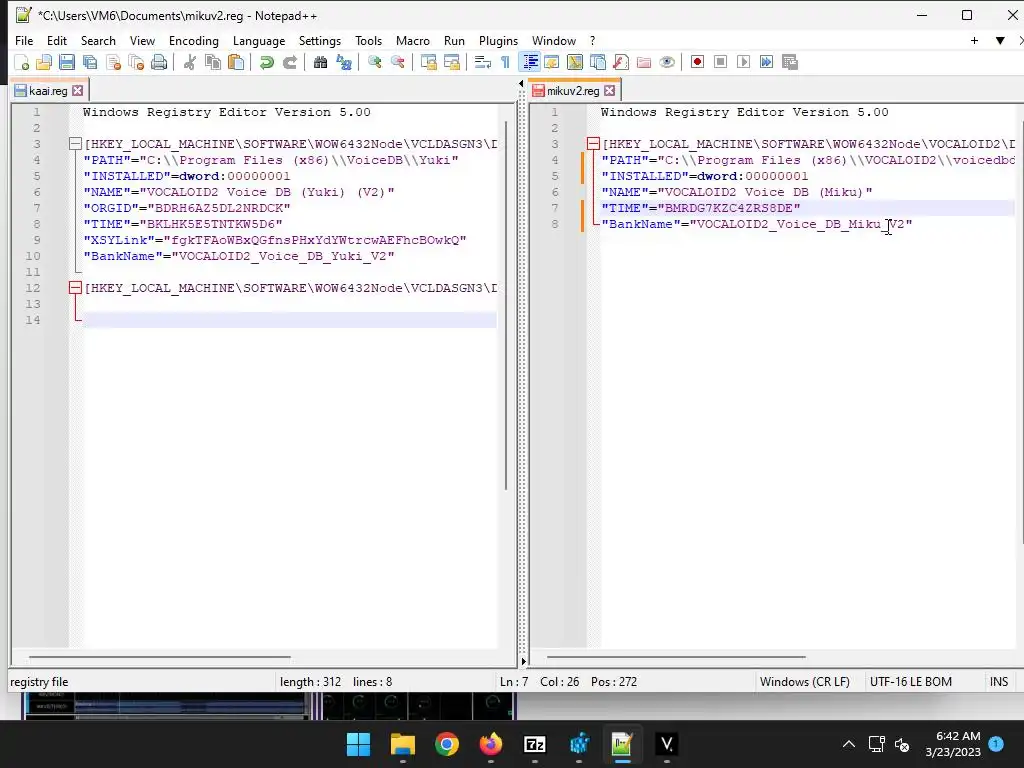Open Replace dialog toolbar icon

coord(344,62)
